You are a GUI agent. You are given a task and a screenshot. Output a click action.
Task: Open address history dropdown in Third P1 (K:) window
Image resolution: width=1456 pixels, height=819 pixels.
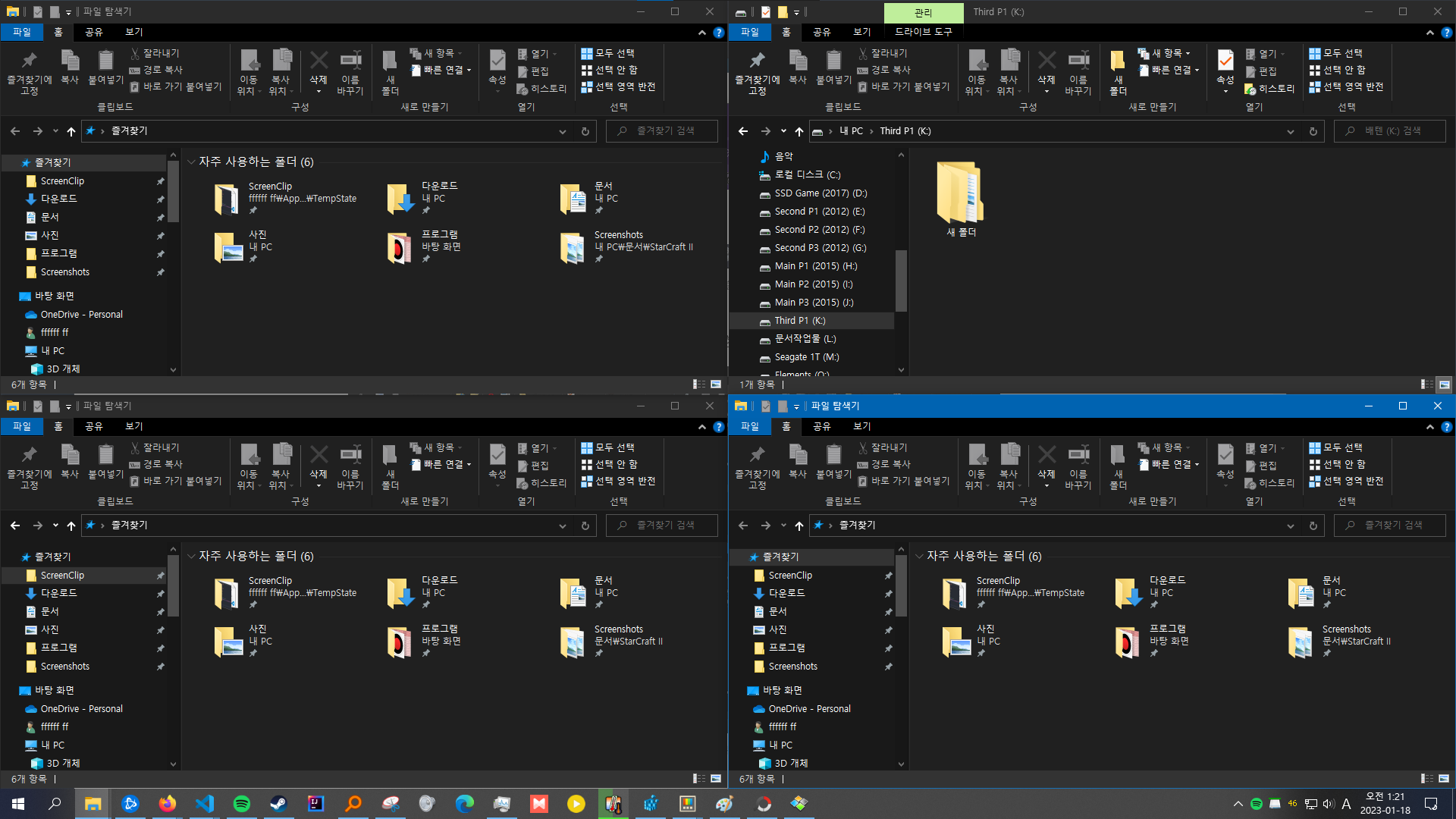[x=1291, y=131]
